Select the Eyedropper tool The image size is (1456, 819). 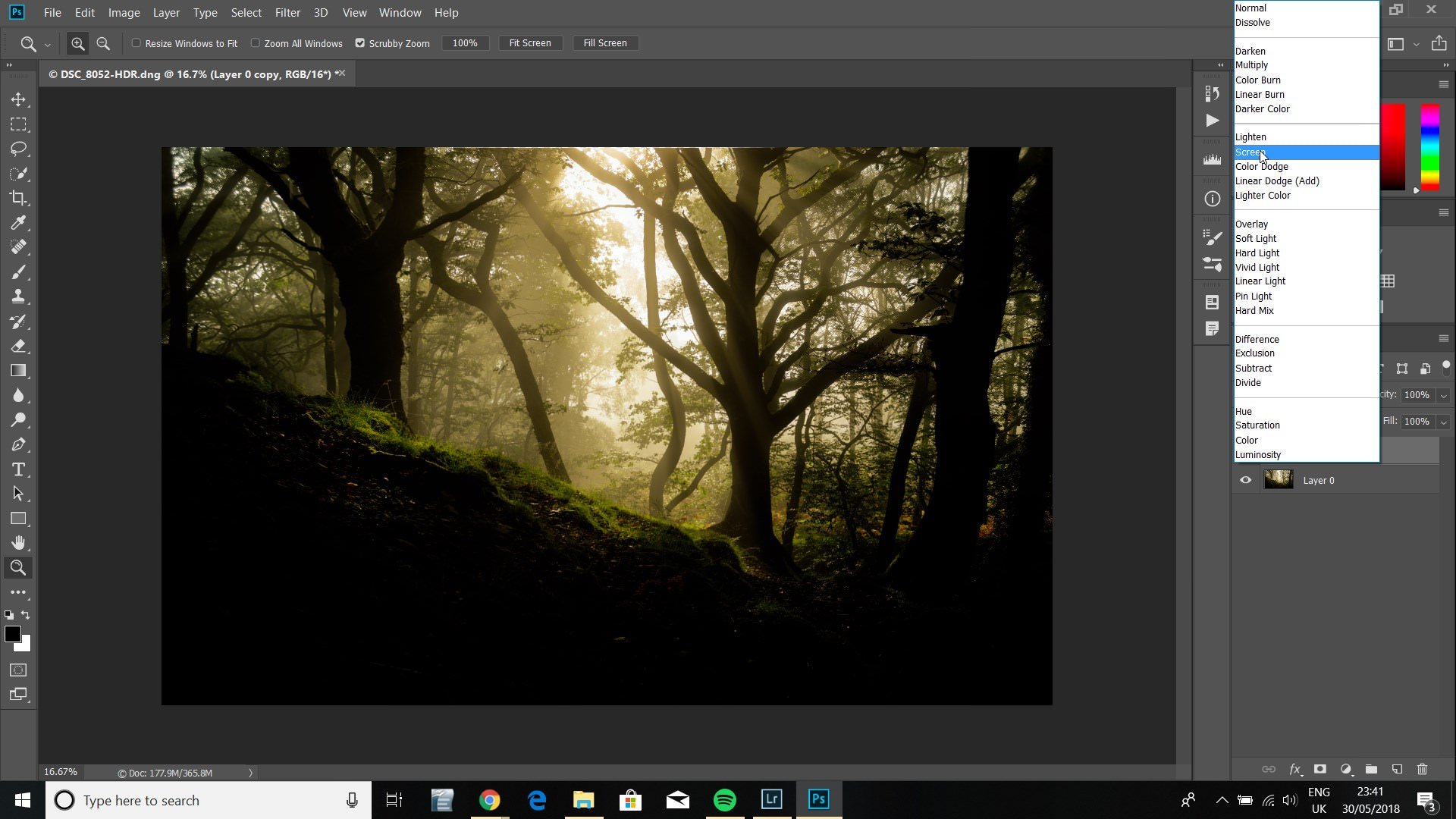18,223
